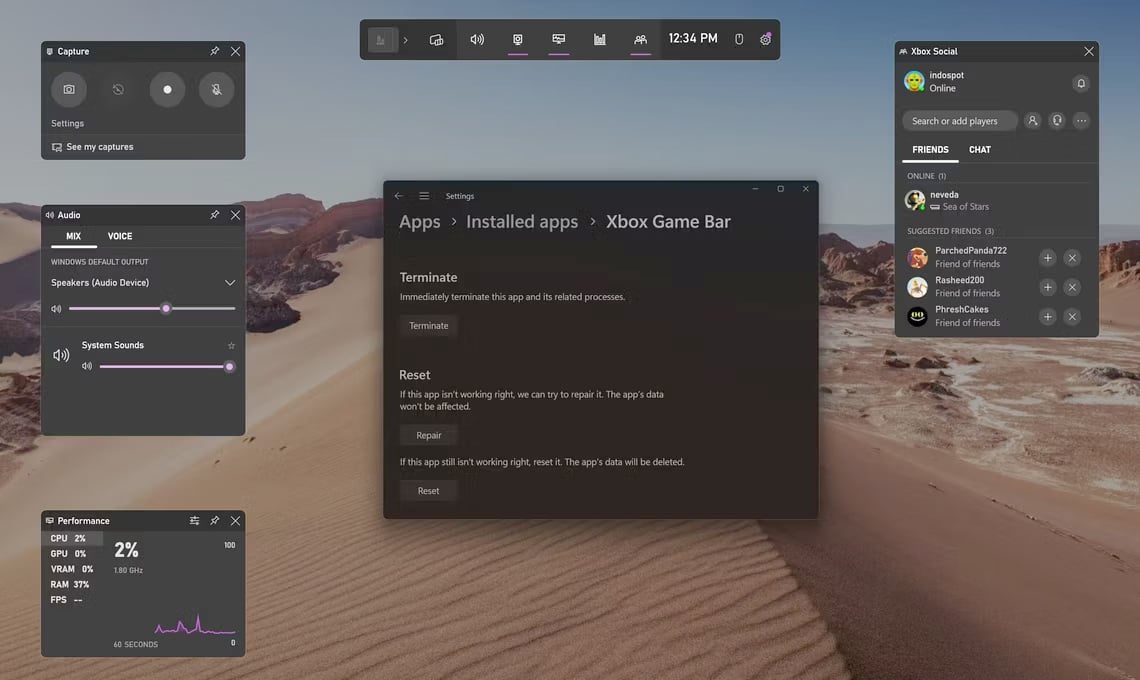Toggle the Capture widget from Game Bar
Screen dimensions: 1140x680
click(518, 40)
